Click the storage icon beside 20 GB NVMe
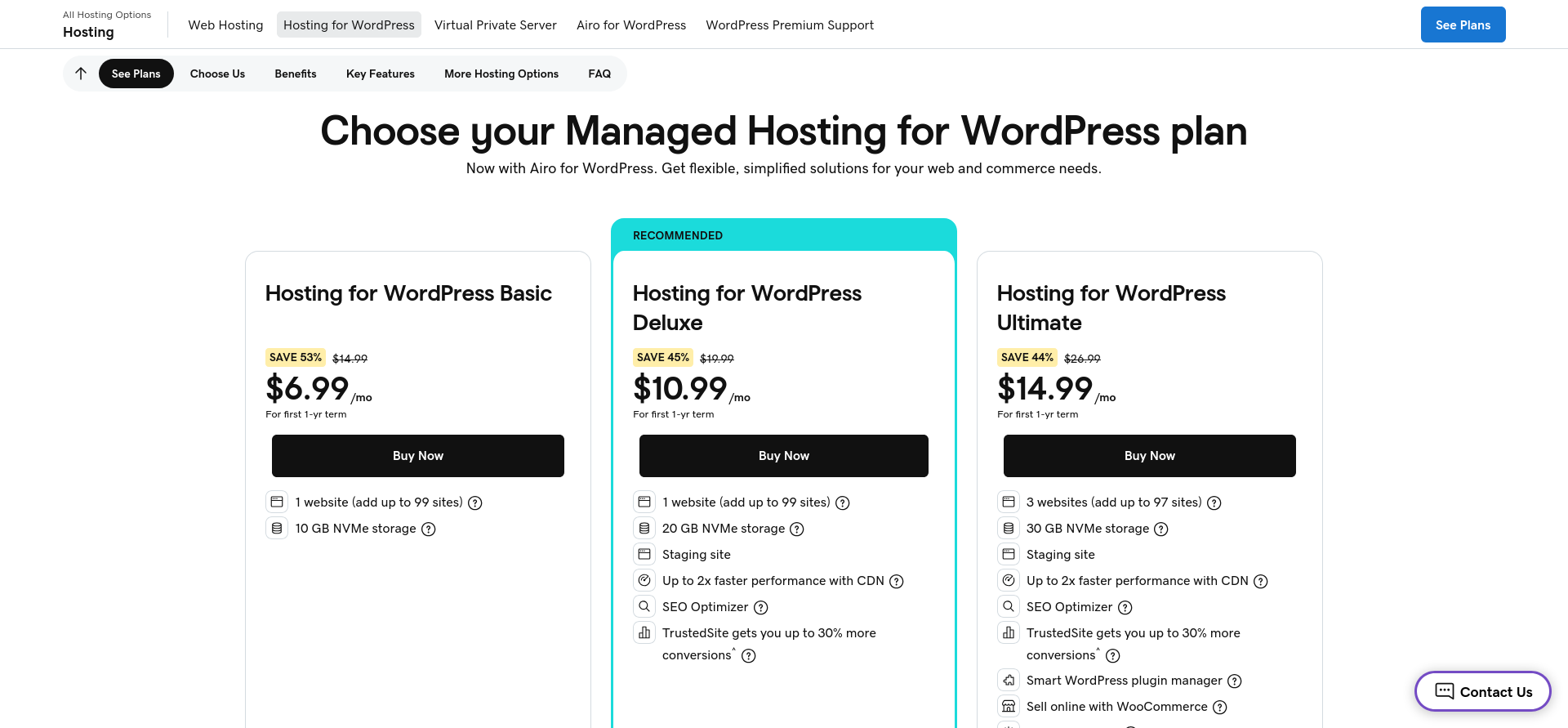 [644, 528]
